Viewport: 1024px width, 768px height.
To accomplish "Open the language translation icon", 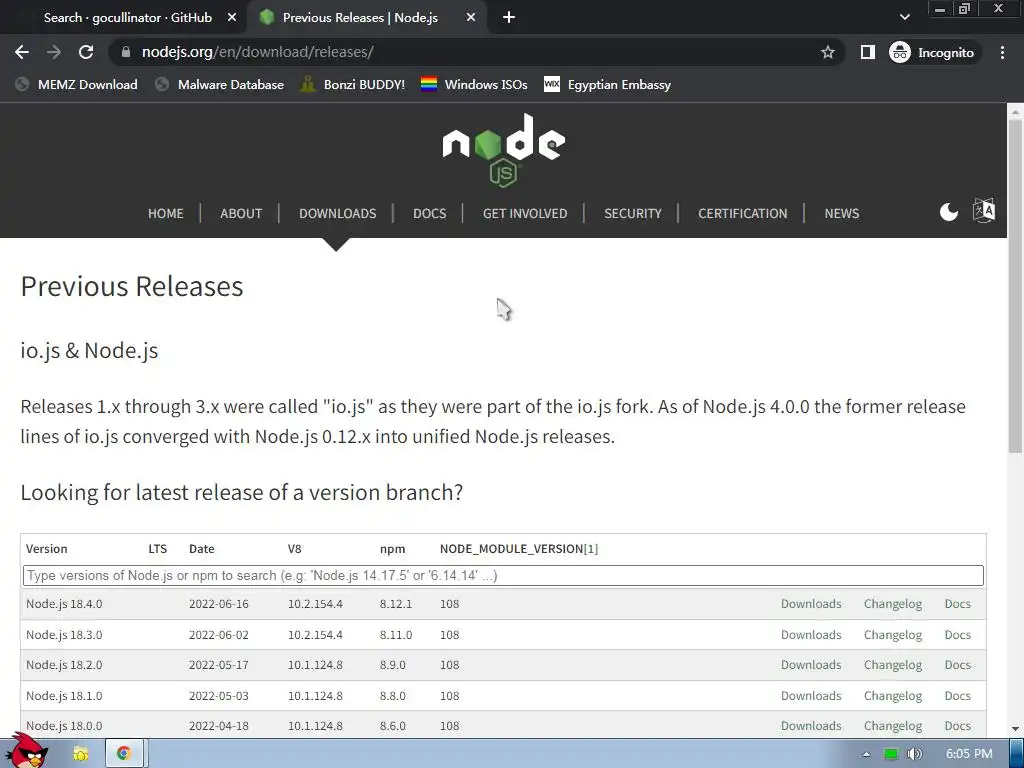I will click(x=984, y=211).
